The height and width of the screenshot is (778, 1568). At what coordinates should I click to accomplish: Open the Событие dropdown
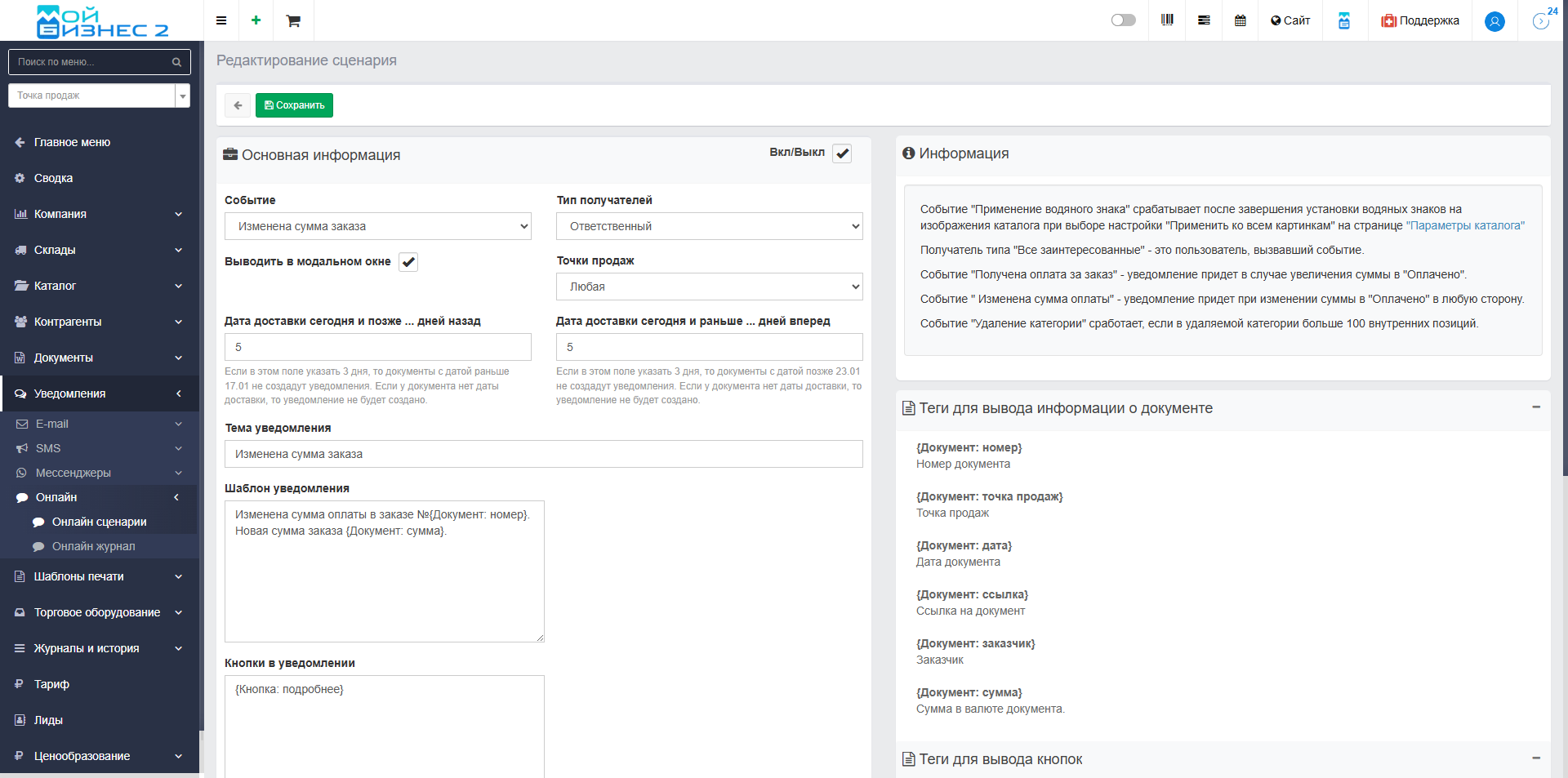click(x=377, y=226)
